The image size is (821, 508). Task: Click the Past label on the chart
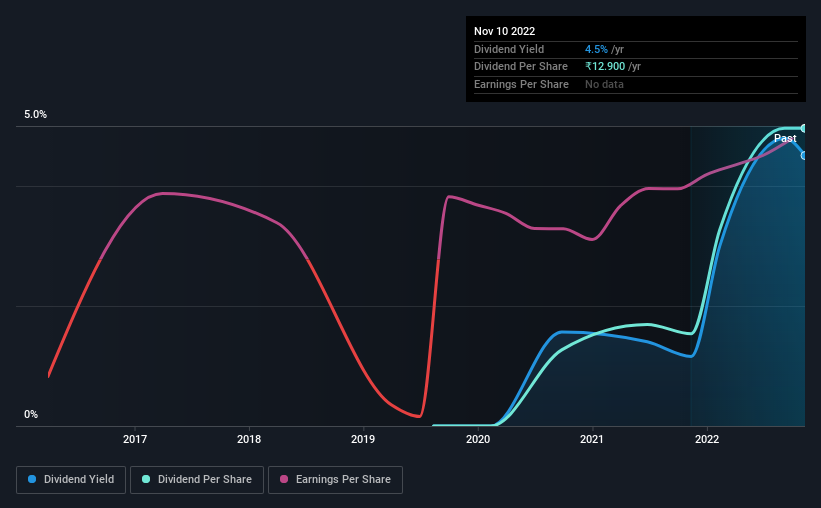coord(785,138)
